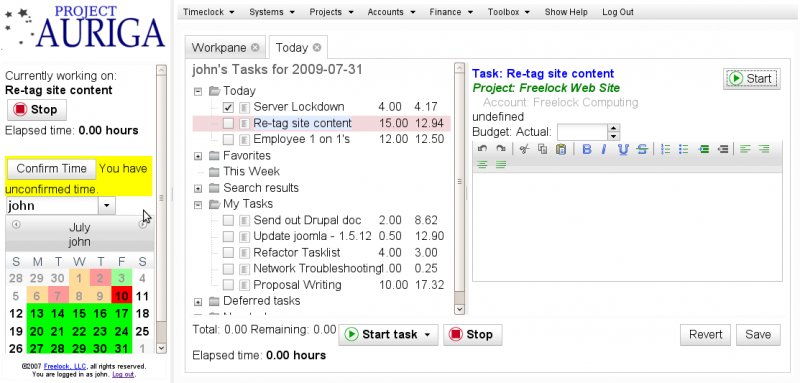Open the Finance menu
This screenshot has height=383, width=800.
[x=451, y=12]
